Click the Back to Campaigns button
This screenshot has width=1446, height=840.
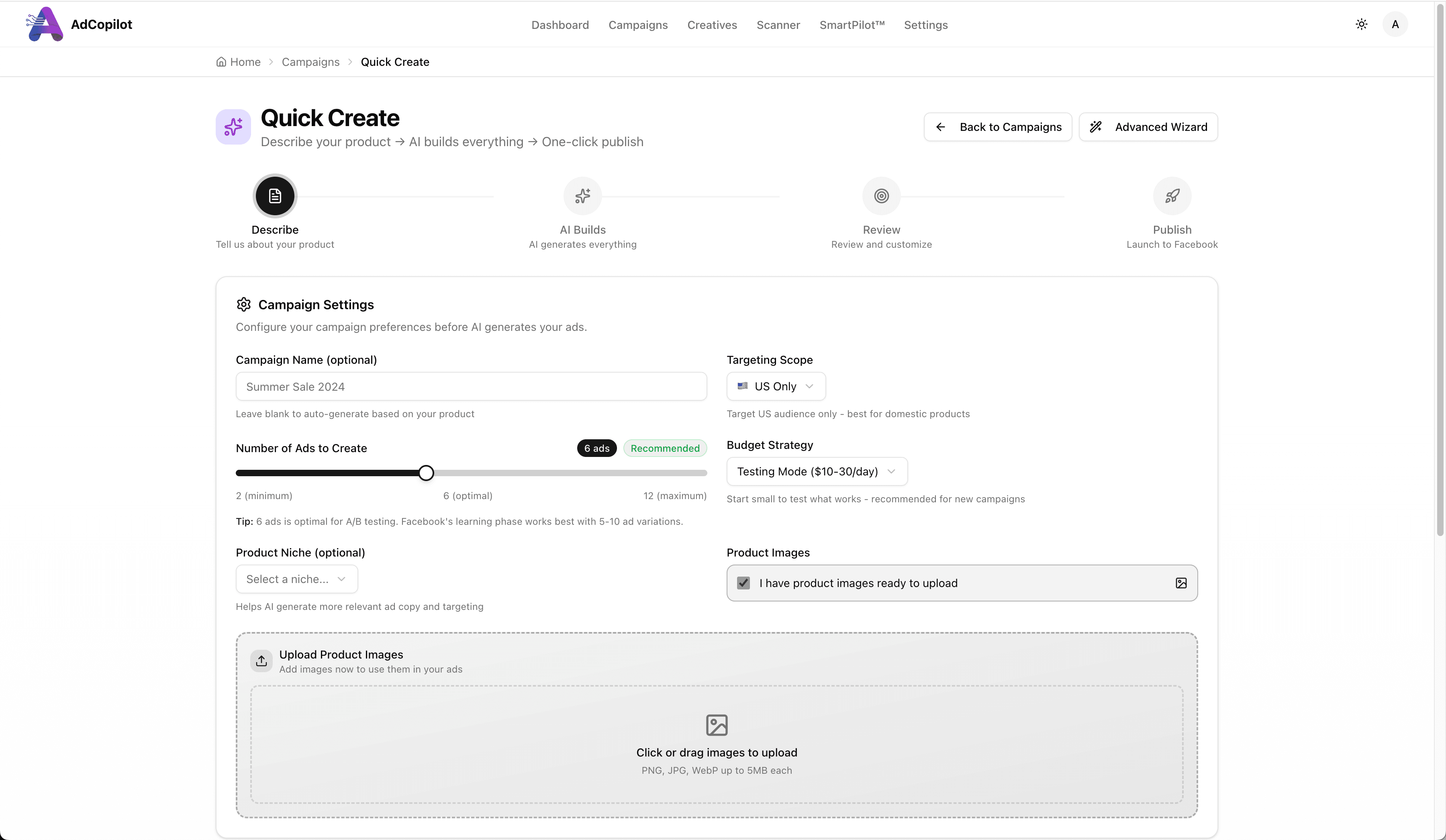[997, 127]
